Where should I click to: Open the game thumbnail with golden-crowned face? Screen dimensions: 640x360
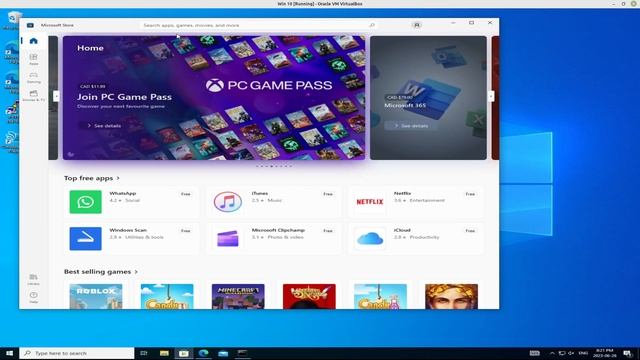coord(451,296)
